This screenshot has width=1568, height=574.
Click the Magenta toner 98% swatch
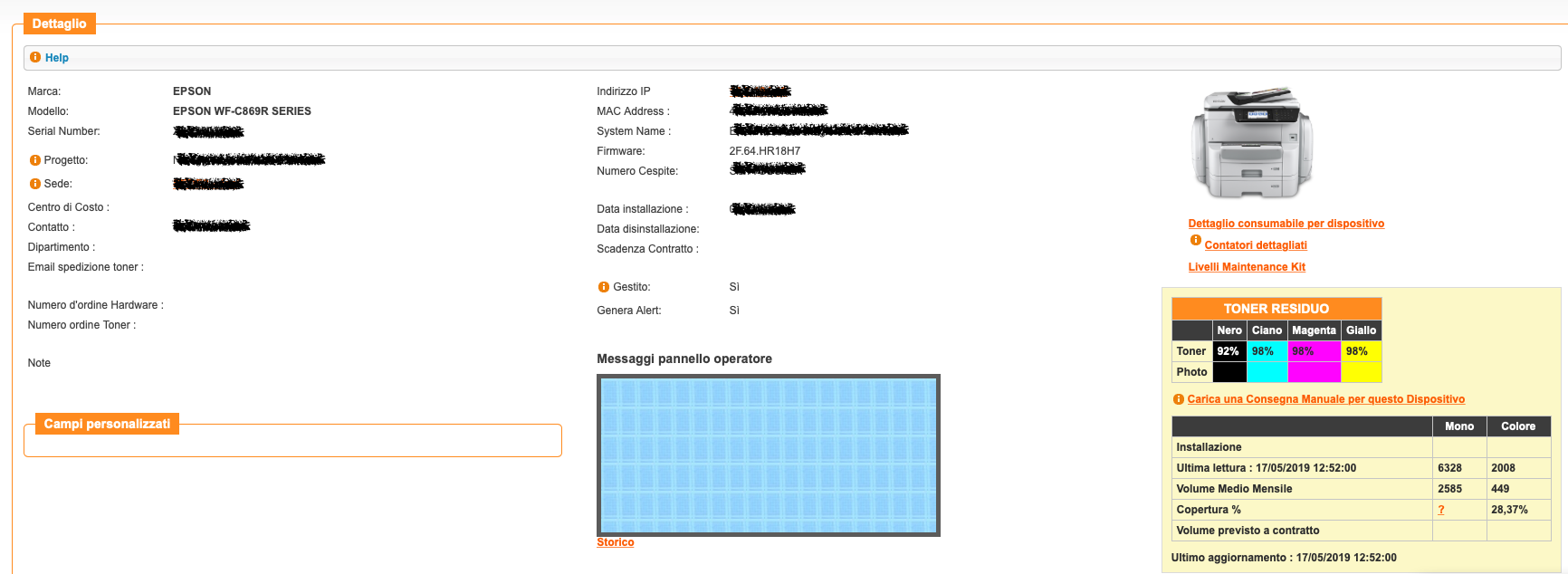[x=1313, y=351]
